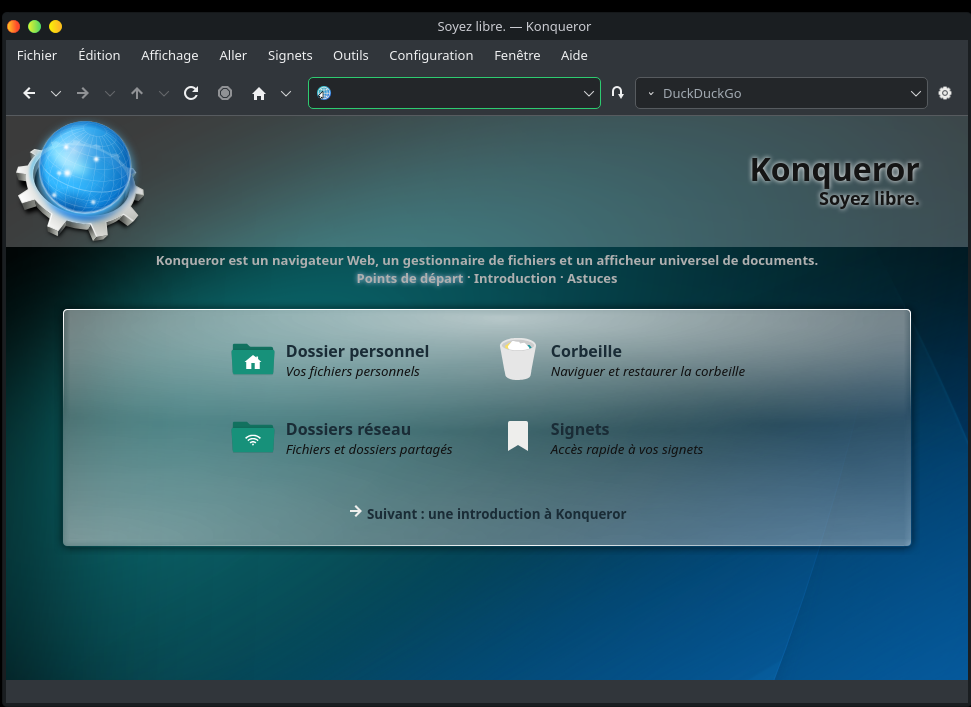Click the Up directory arrow
The height and width of the screenshot is (707, 971).
click(x=137, y=93)
